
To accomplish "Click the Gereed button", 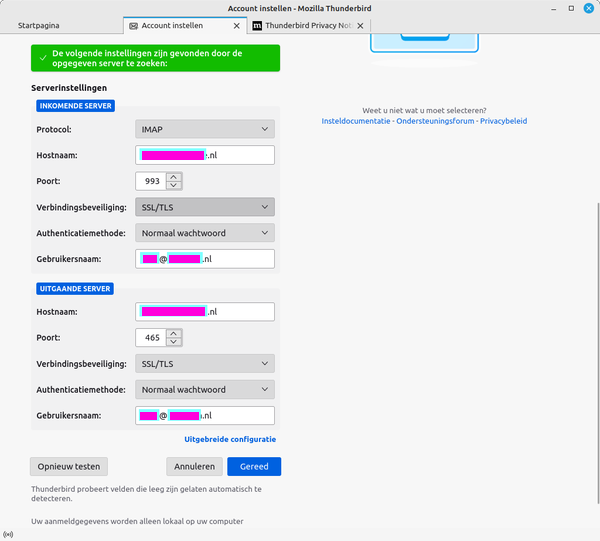I will [254, 466].
